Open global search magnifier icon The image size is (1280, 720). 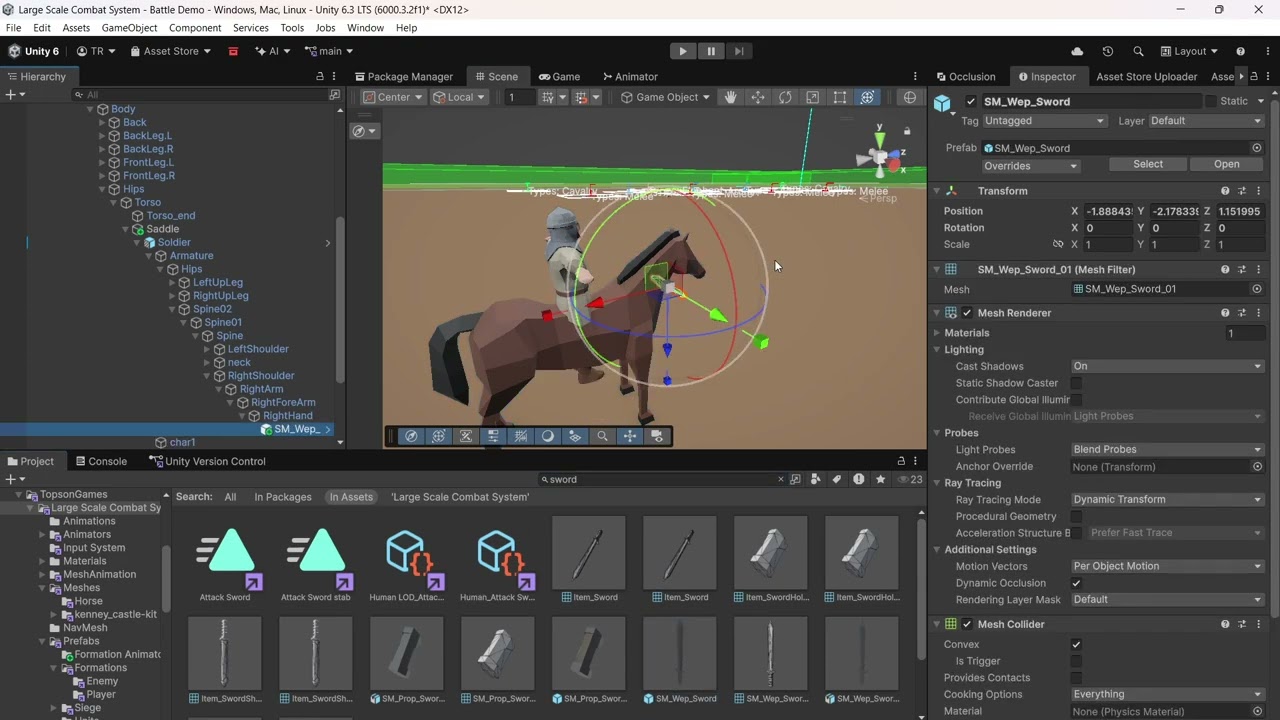(x=1138, y=51)
